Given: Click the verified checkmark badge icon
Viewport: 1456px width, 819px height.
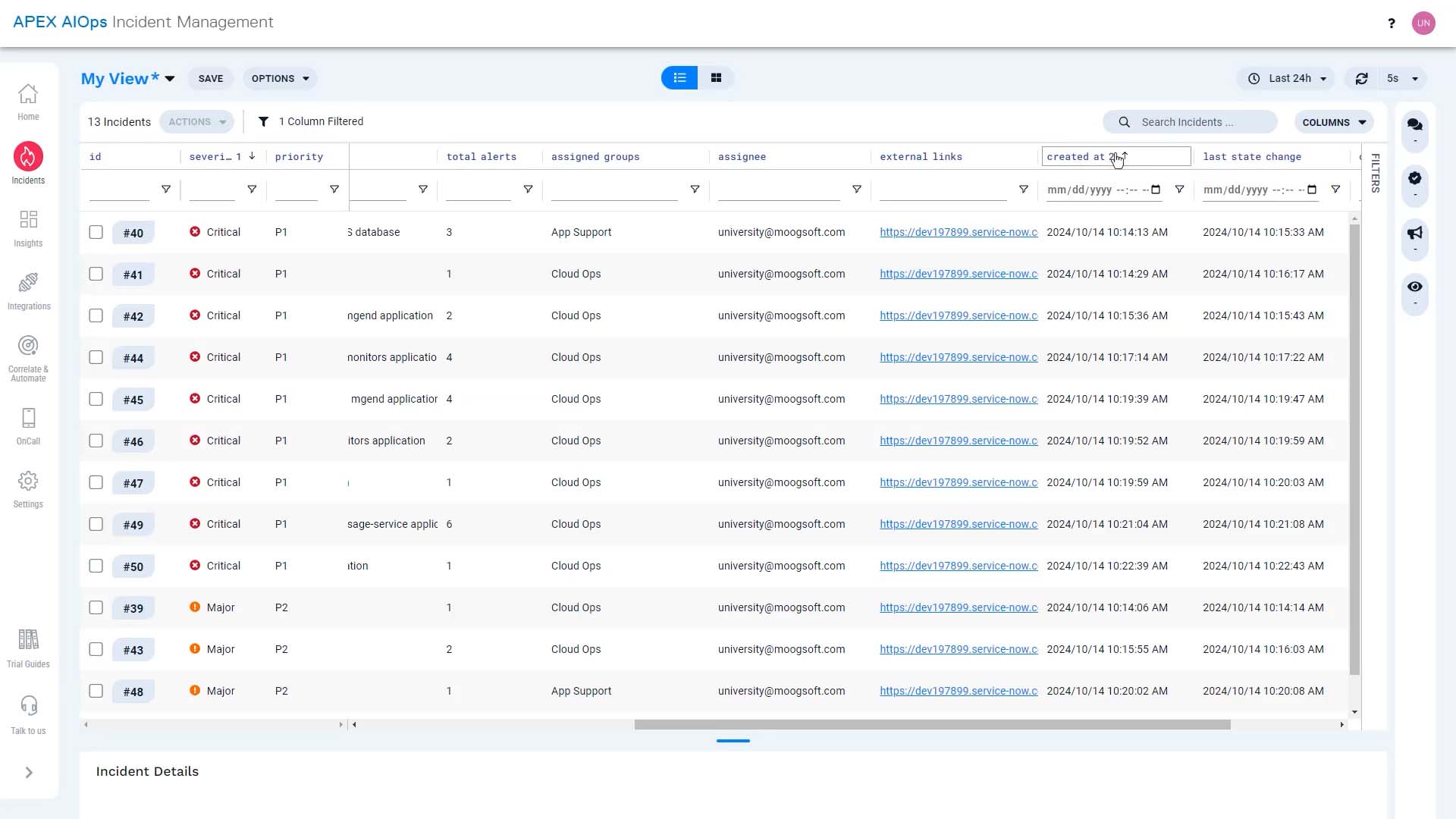Looking at the screenshot, I should [x=1415, y=178].
